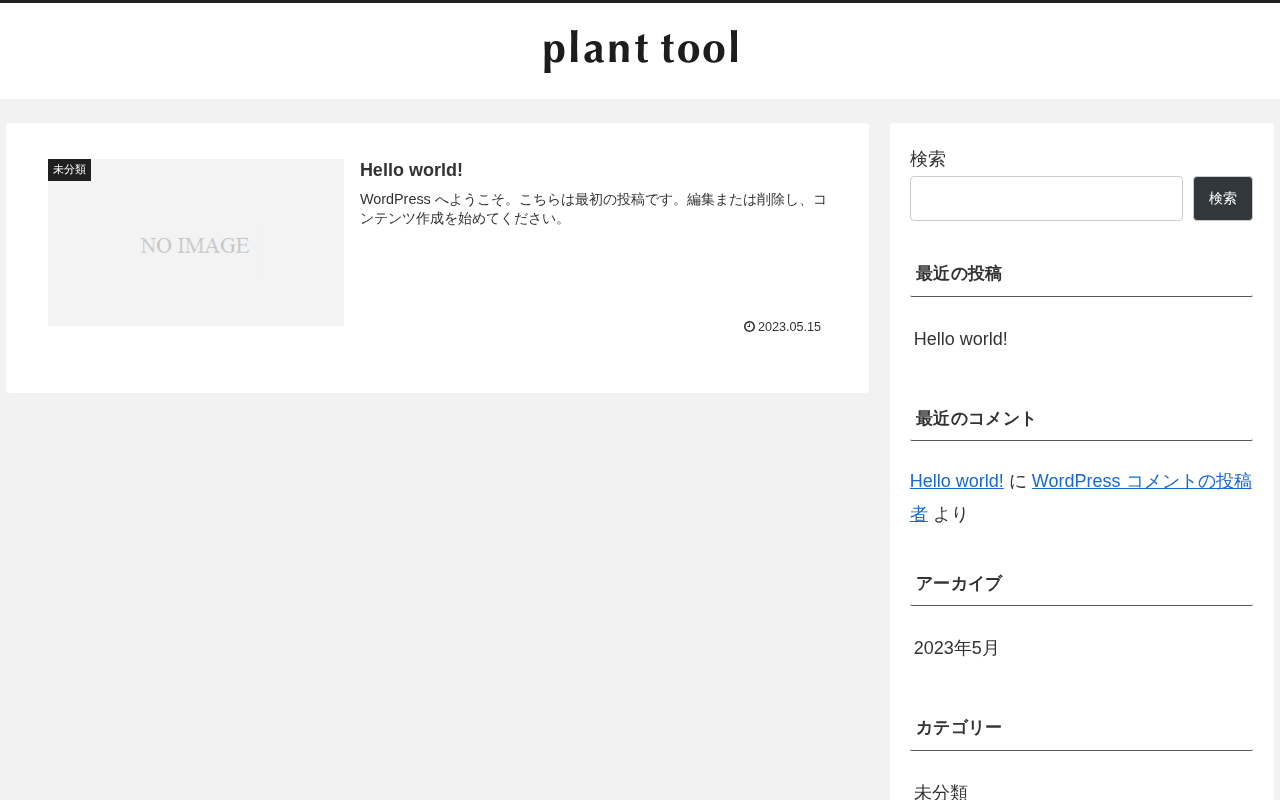The height and width of the screenshot is (800, 1280).
Task: Open the 2023年5月 archive
Action: [x=957, y=648]
